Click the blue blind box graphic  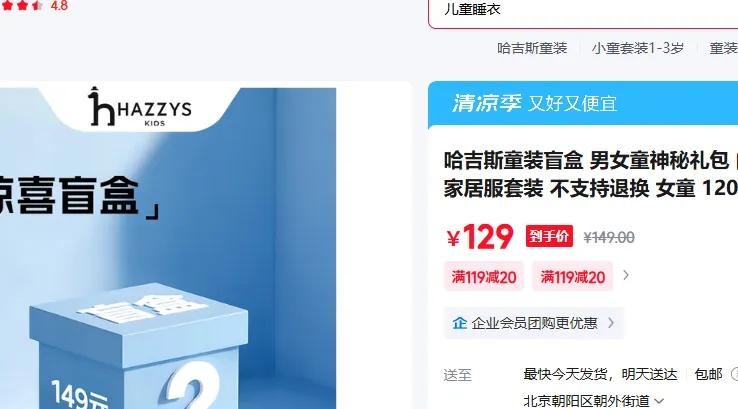(x=139, y=348)
